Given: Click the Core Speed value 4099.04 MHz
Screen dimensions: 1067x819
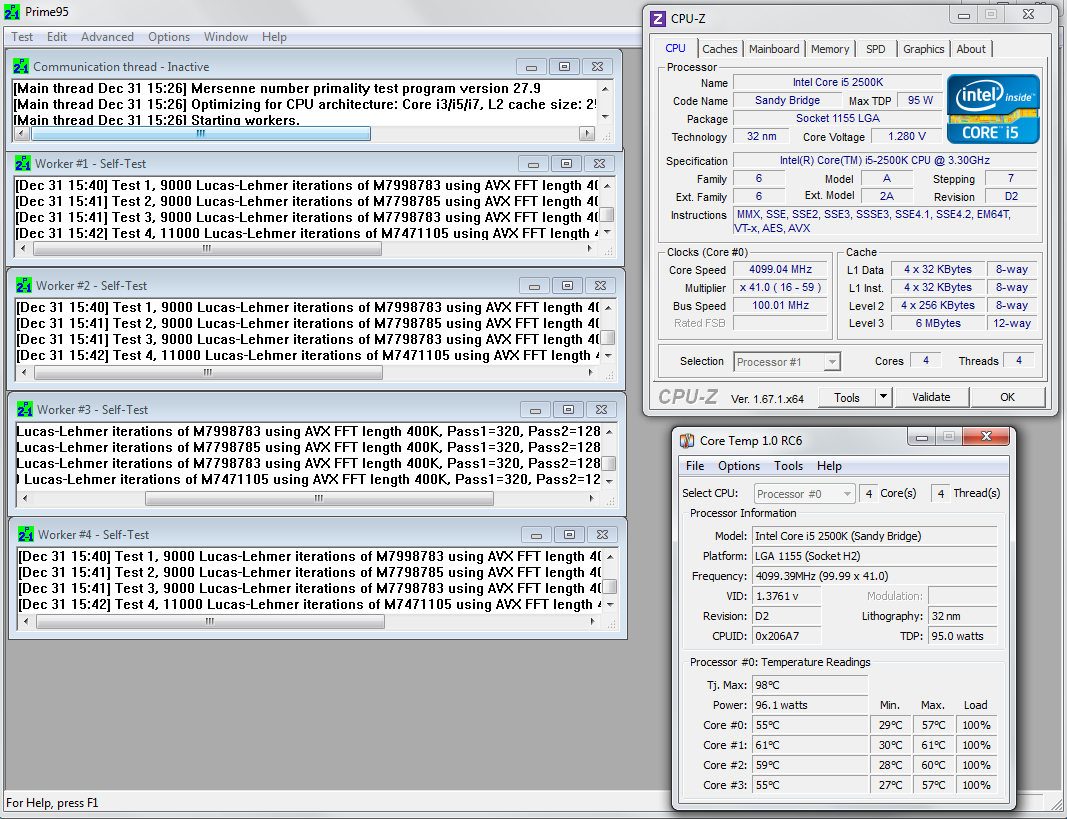Looking at the screenshot, I should tap(780, 269).
